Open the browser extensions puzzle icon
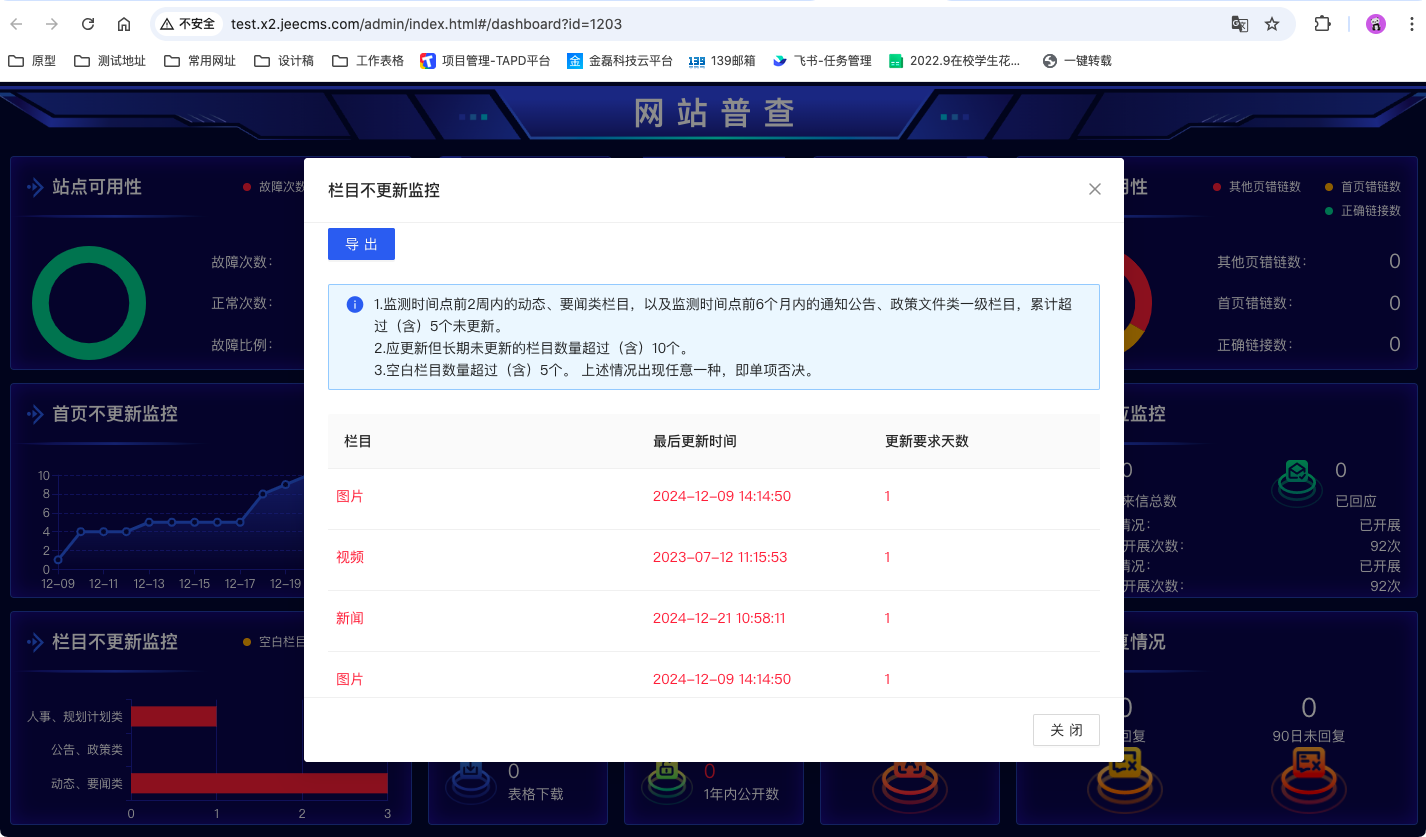The width and height of the screenshot is (1426, 837). (x=1322, y=24)
